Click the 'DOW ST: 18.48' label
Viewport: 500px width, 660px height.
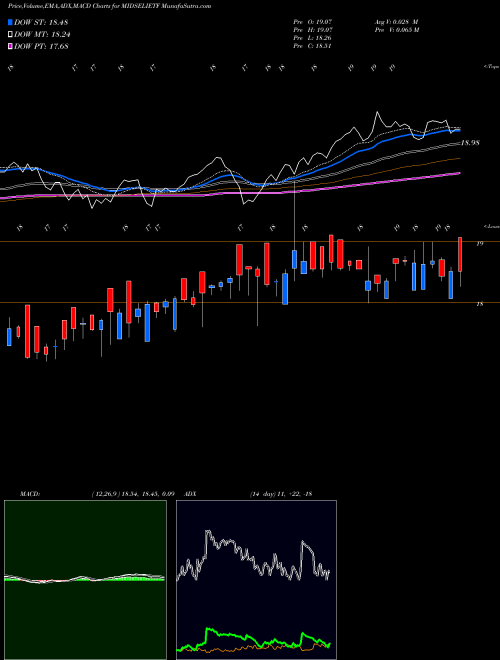point(41,22)
